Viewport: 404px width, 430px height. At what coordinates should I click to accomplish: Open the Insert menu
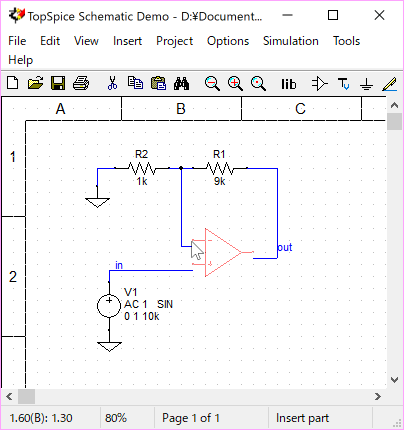point(127,41)
